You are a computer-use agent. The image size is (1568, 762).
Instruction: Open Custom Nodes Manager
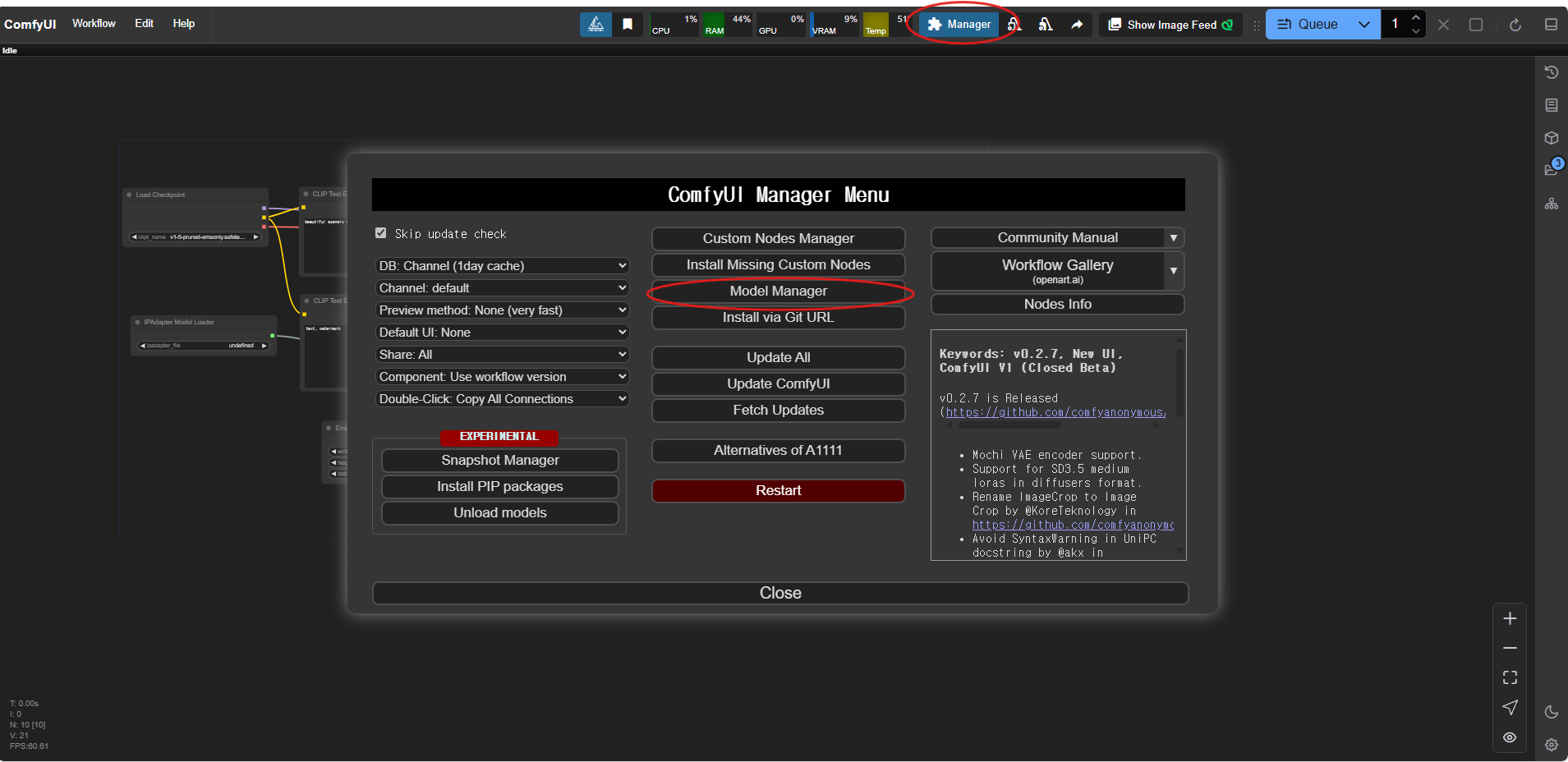[779, 238]
